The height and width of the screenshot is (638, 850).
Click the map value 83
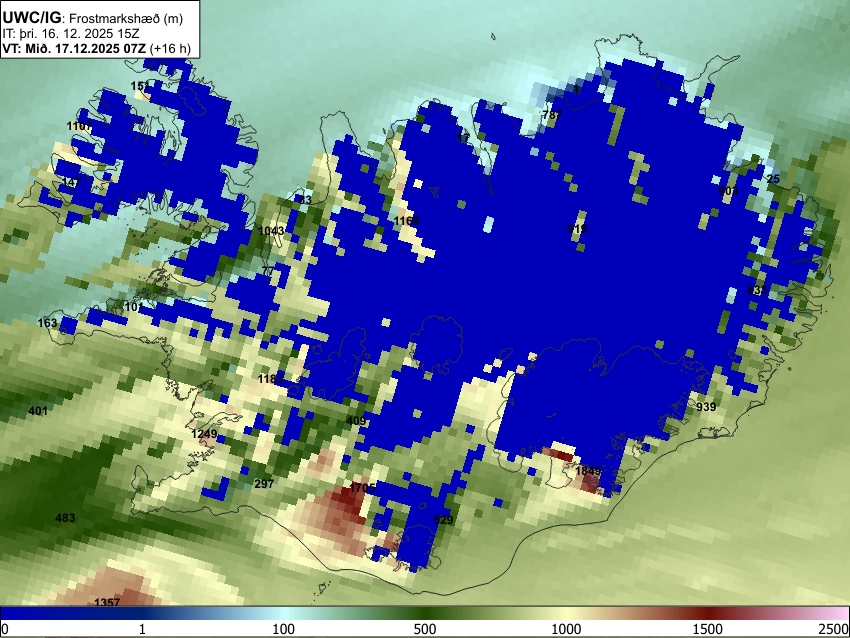[305, 200]
